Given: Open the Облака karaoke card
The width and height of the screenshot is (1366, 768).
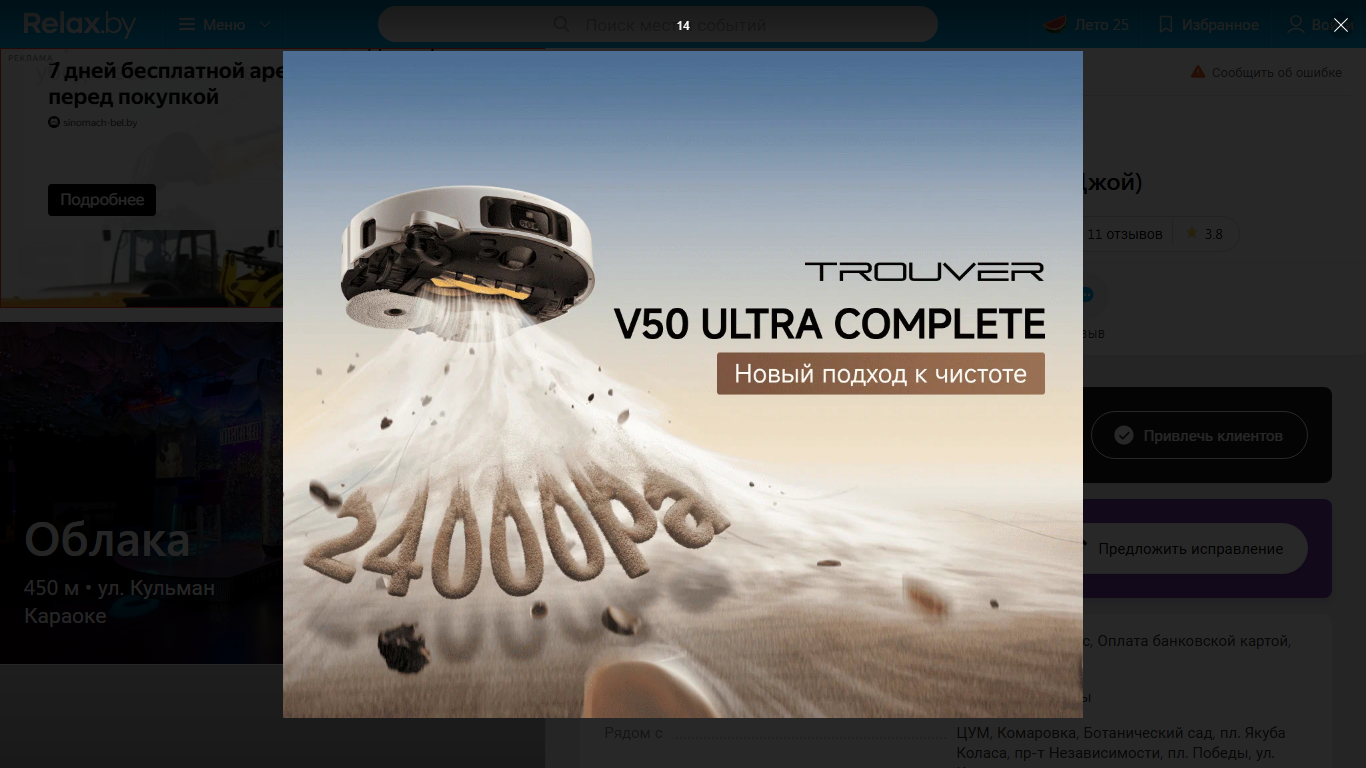Looking at the screenshot, I should point(141,493).
